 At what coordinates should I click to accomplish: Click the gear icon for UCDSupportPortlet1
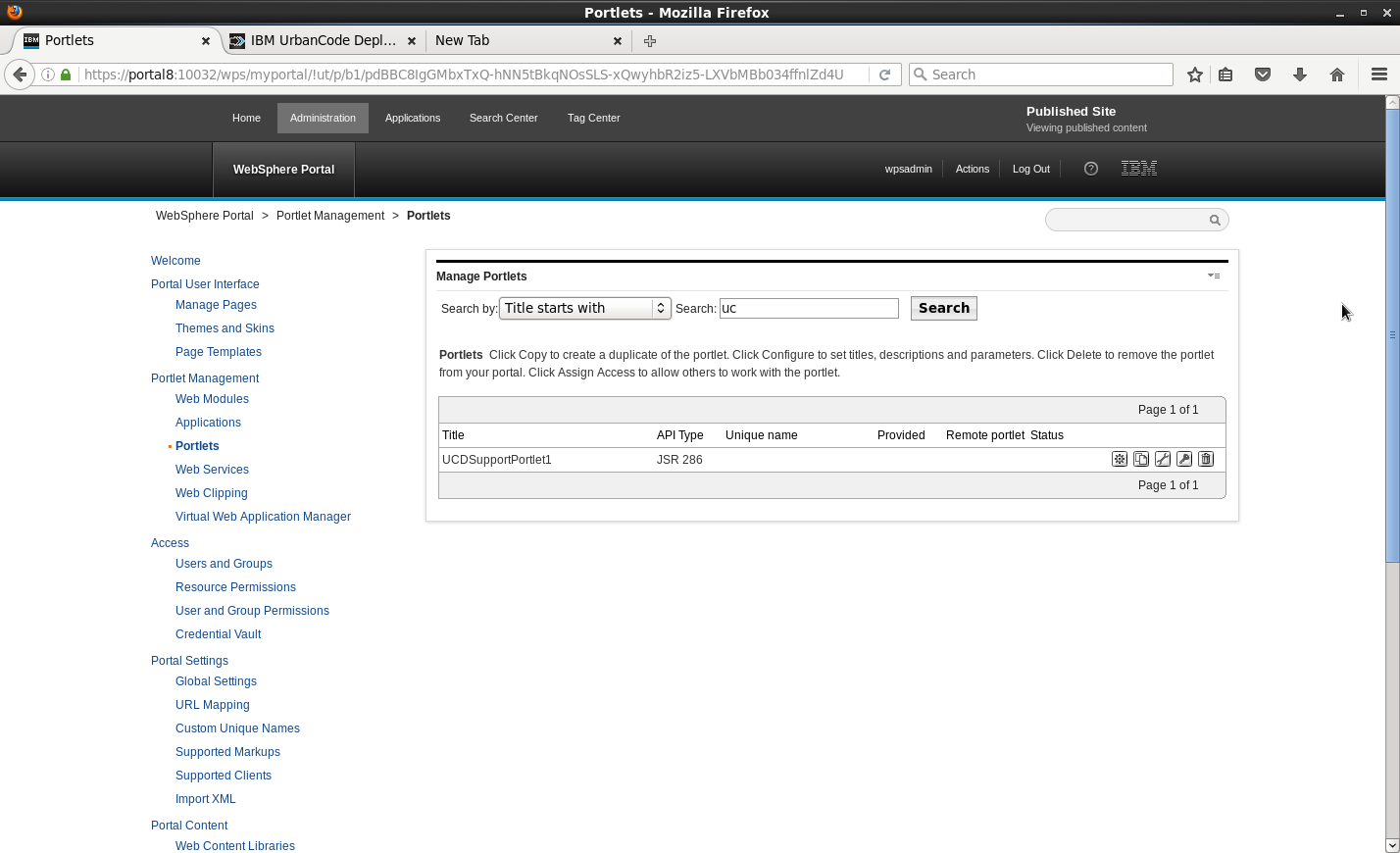coord(1120,459)
